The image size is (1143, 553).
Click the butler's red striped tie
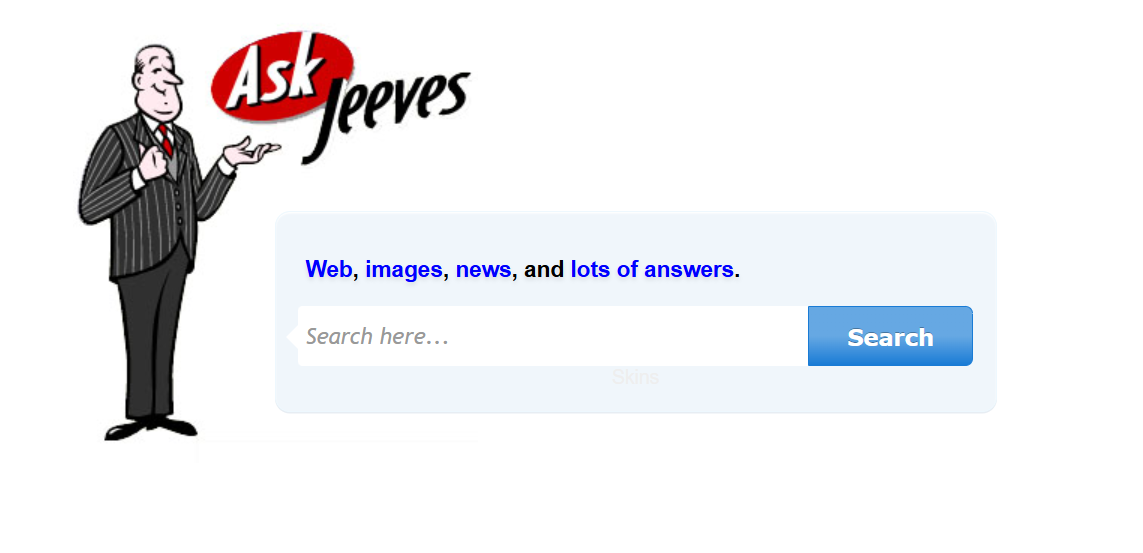(166, 140)
